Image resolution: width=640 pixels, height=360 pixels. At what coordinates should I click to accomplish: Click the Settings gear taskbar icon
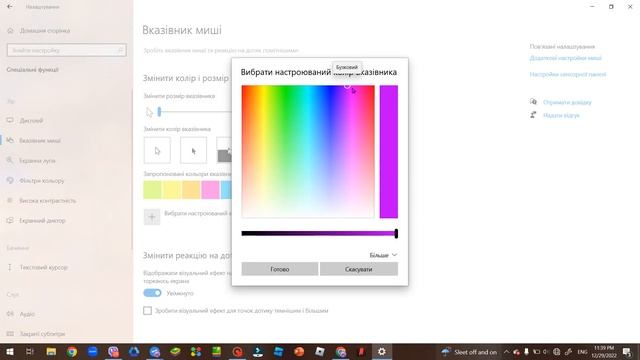coord(382,351)
